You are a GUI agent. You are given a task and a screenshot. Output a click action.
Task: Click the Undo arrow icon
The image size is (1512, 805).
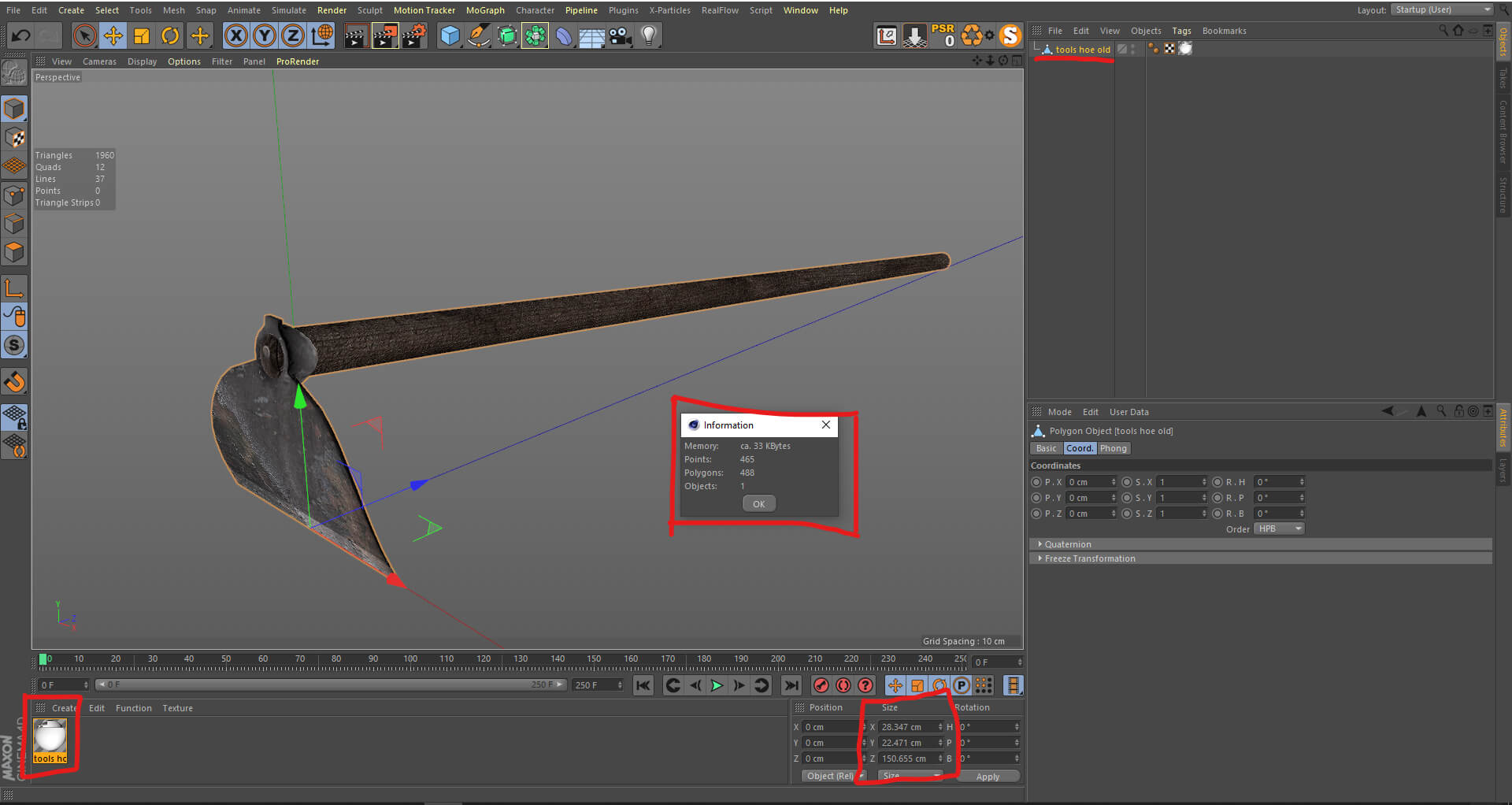click(x=21, y=35)
